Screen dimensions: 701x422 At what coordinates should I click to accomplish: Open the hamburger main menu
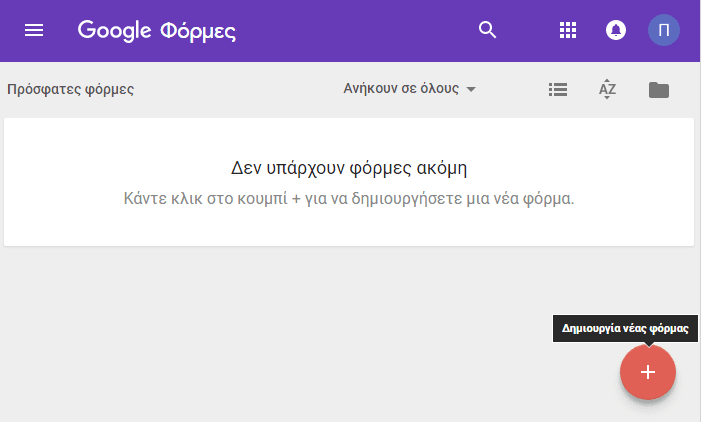(x=34, y=30)
